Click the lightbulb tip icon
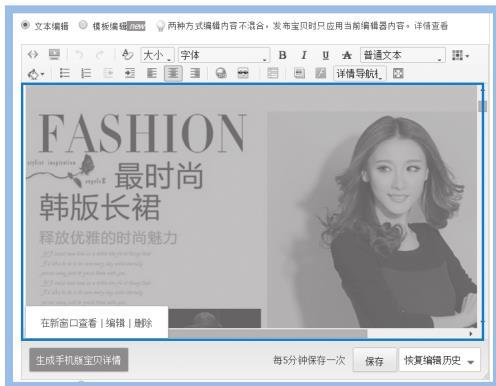496x386 pixels. click(160, 26)
